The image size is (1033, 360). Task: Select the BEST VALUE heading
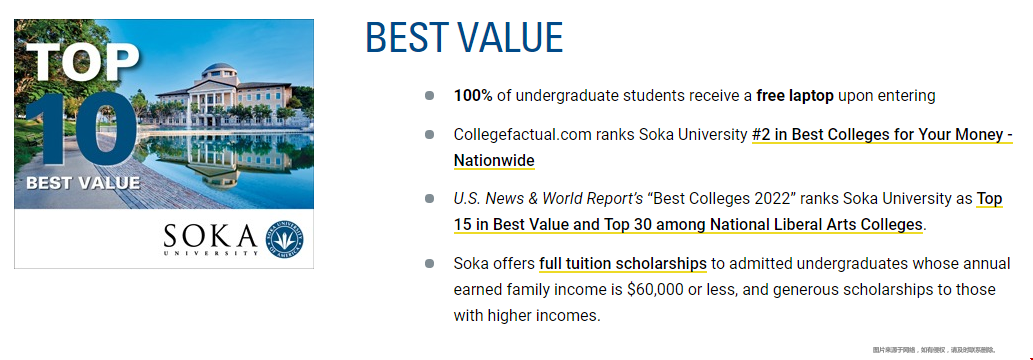pos(464,38)
